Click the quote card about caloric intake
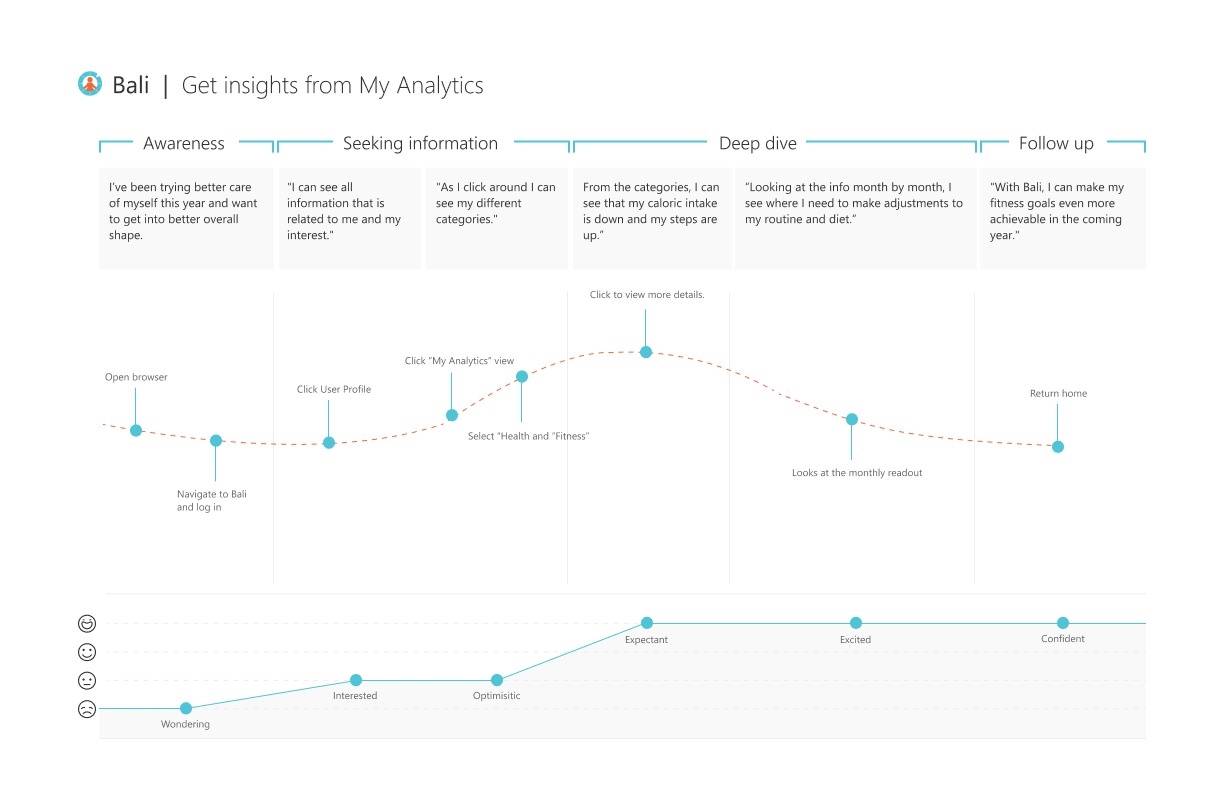The image size is (1224, 806). pos(651,218)
